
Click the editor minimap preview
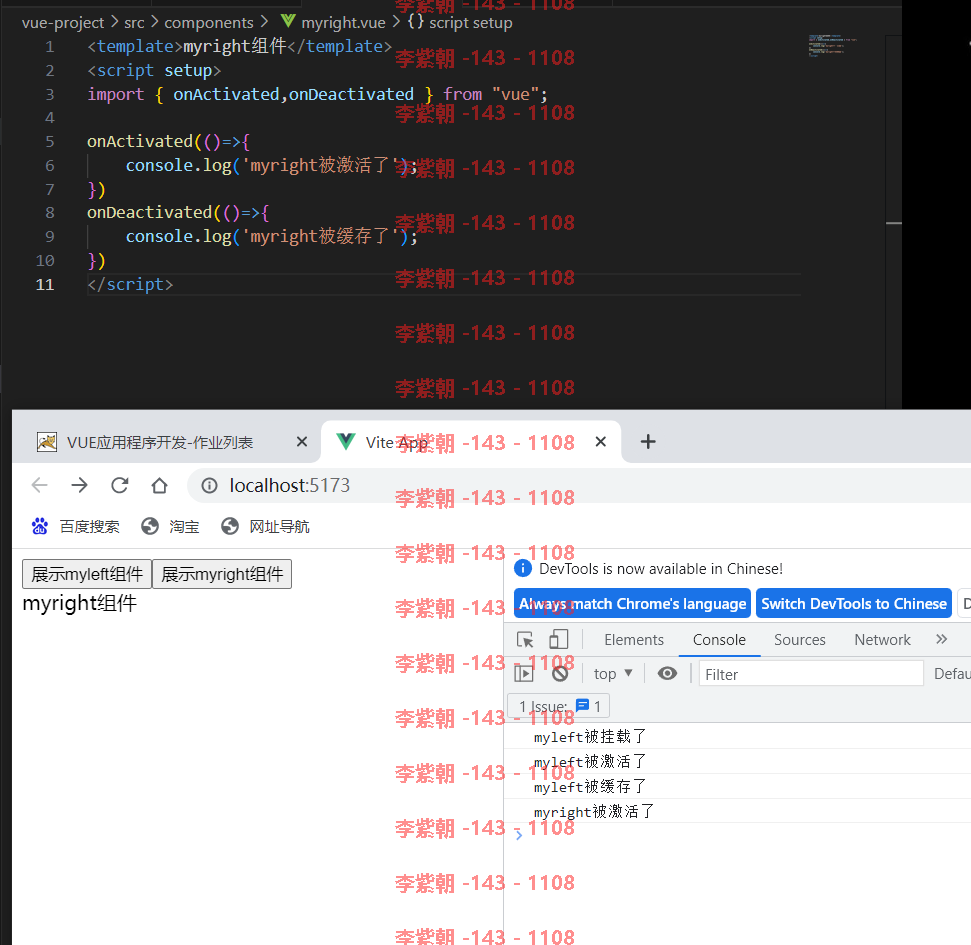832,45
